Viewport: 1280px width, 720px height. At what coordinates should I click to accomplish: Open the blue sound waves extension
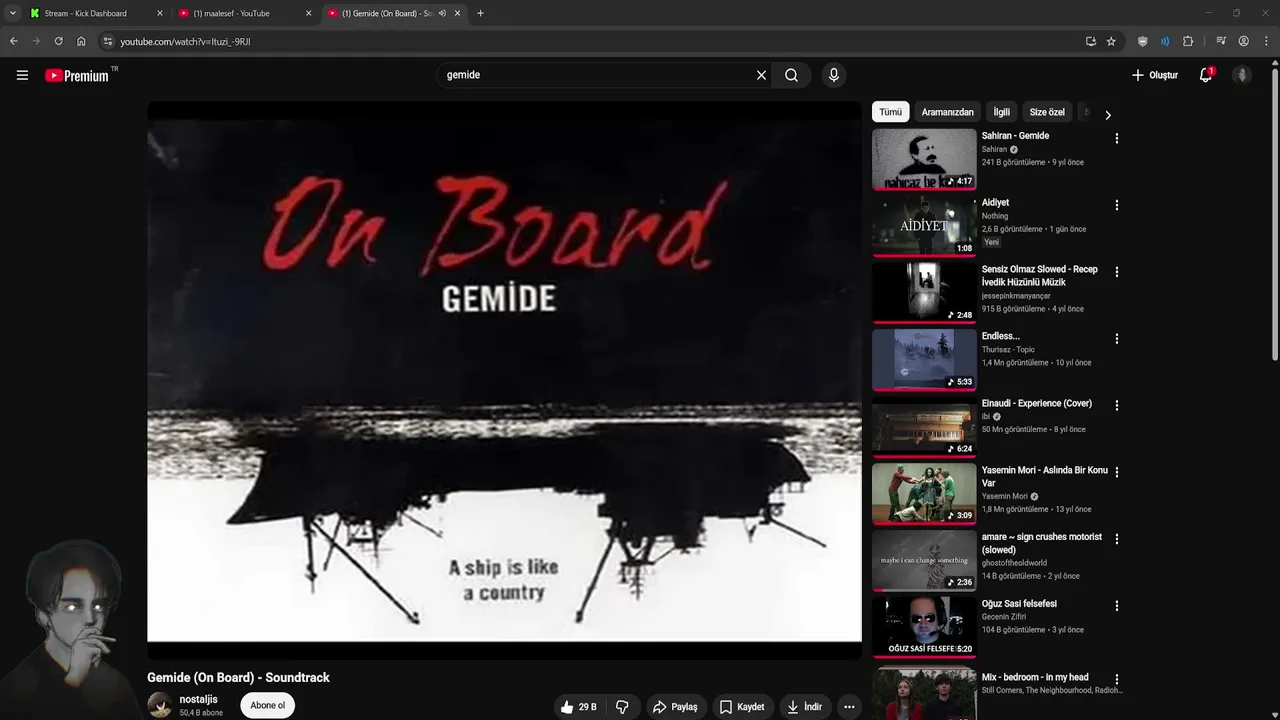1165,41
